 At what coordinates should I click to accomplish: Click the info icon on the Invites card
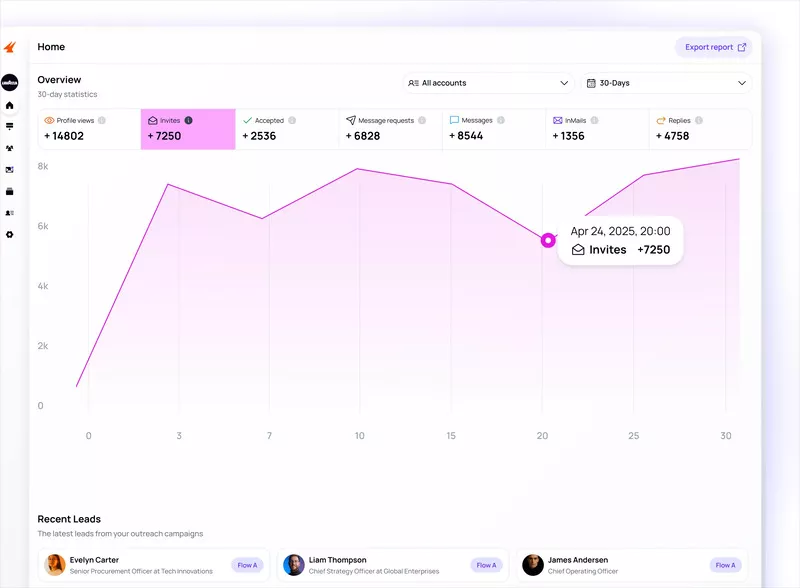tap(190, 120)
